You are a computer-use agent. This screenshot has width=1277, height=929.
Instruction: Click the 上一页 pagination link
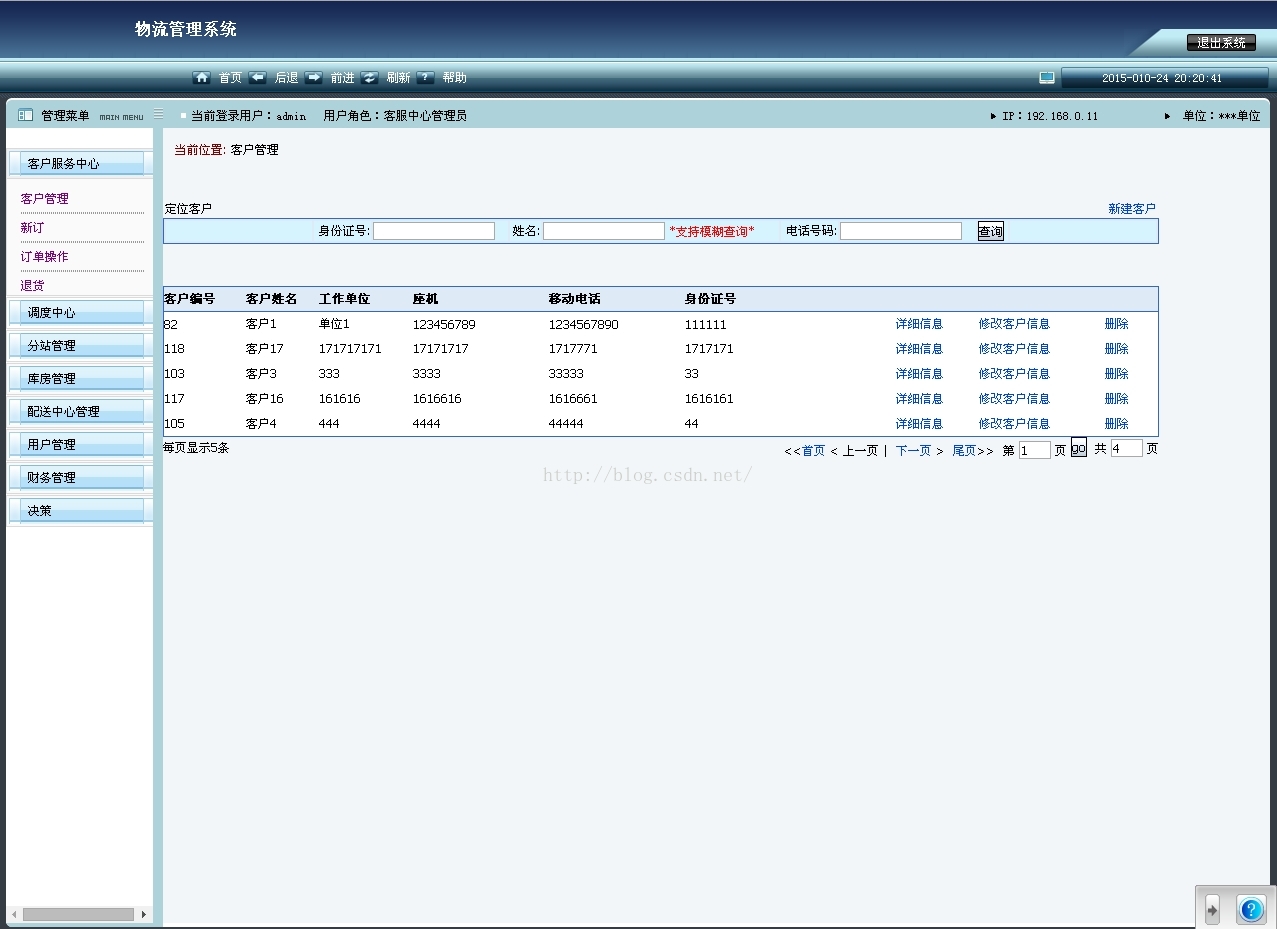[860, 451]
